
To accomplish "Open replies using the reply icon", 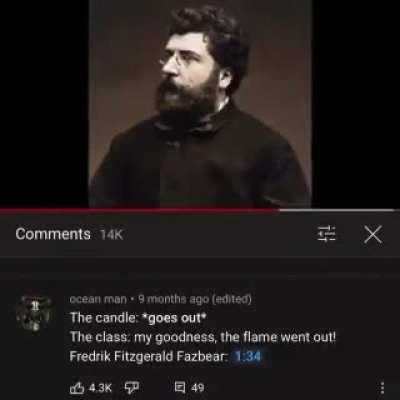I will [180, 387].
